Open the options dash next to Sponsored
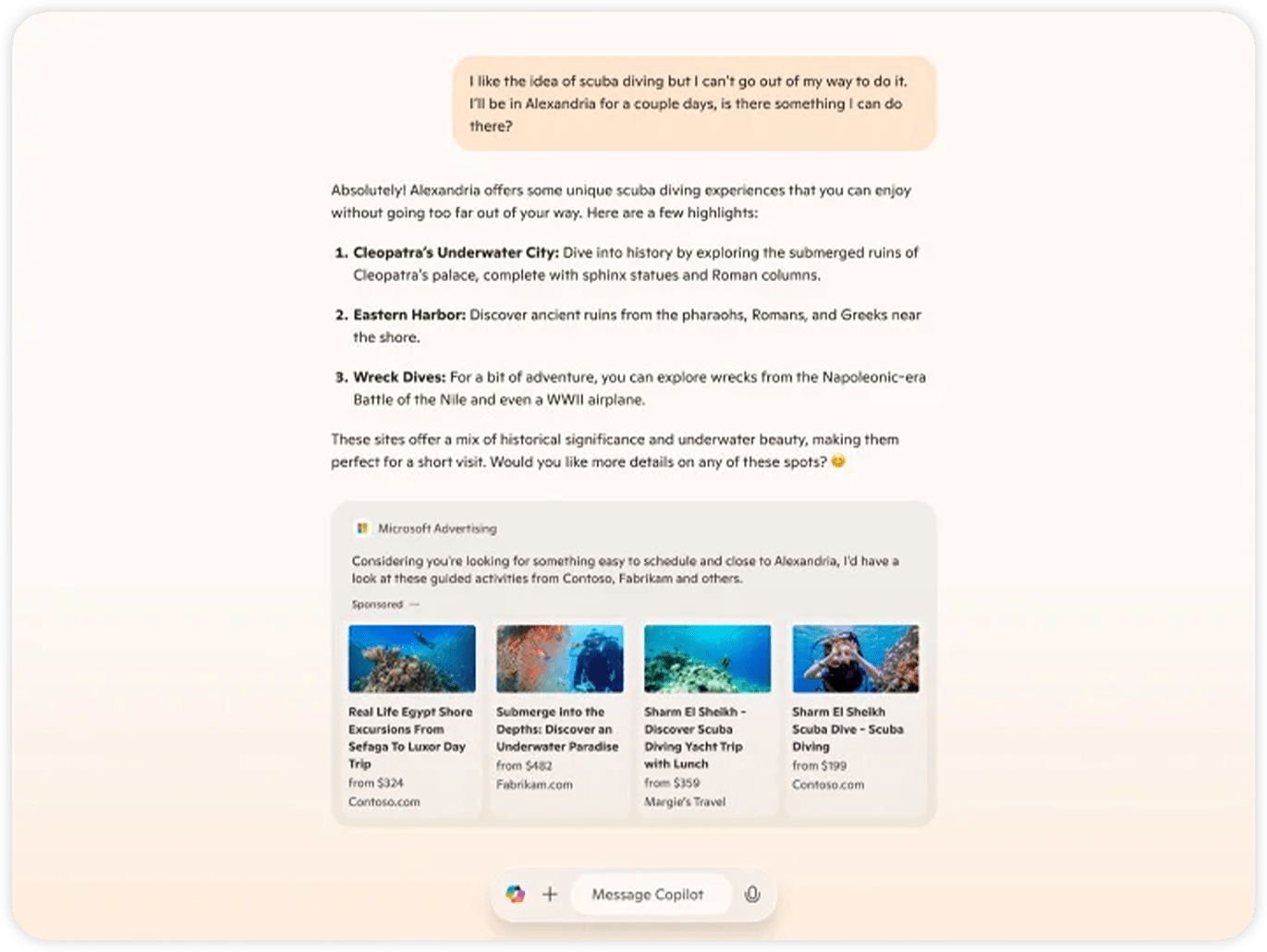The width and height of the screenshot is (1267, 952). 414,604
